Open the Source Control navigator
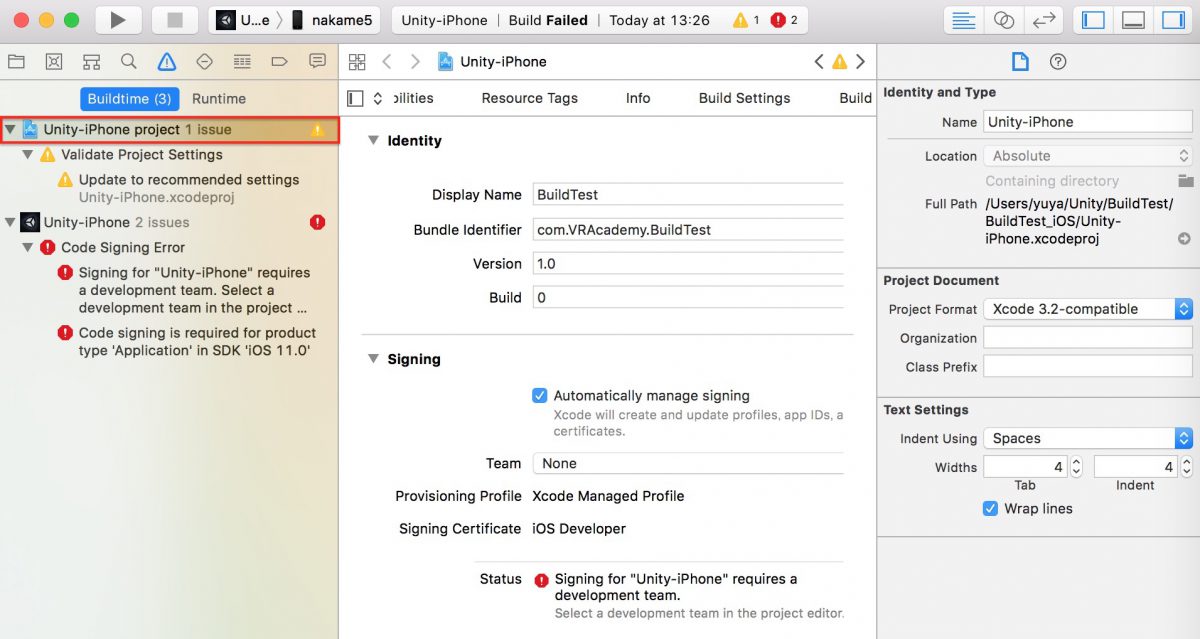The image size is (1200, 639). click(x=54, y=62)
